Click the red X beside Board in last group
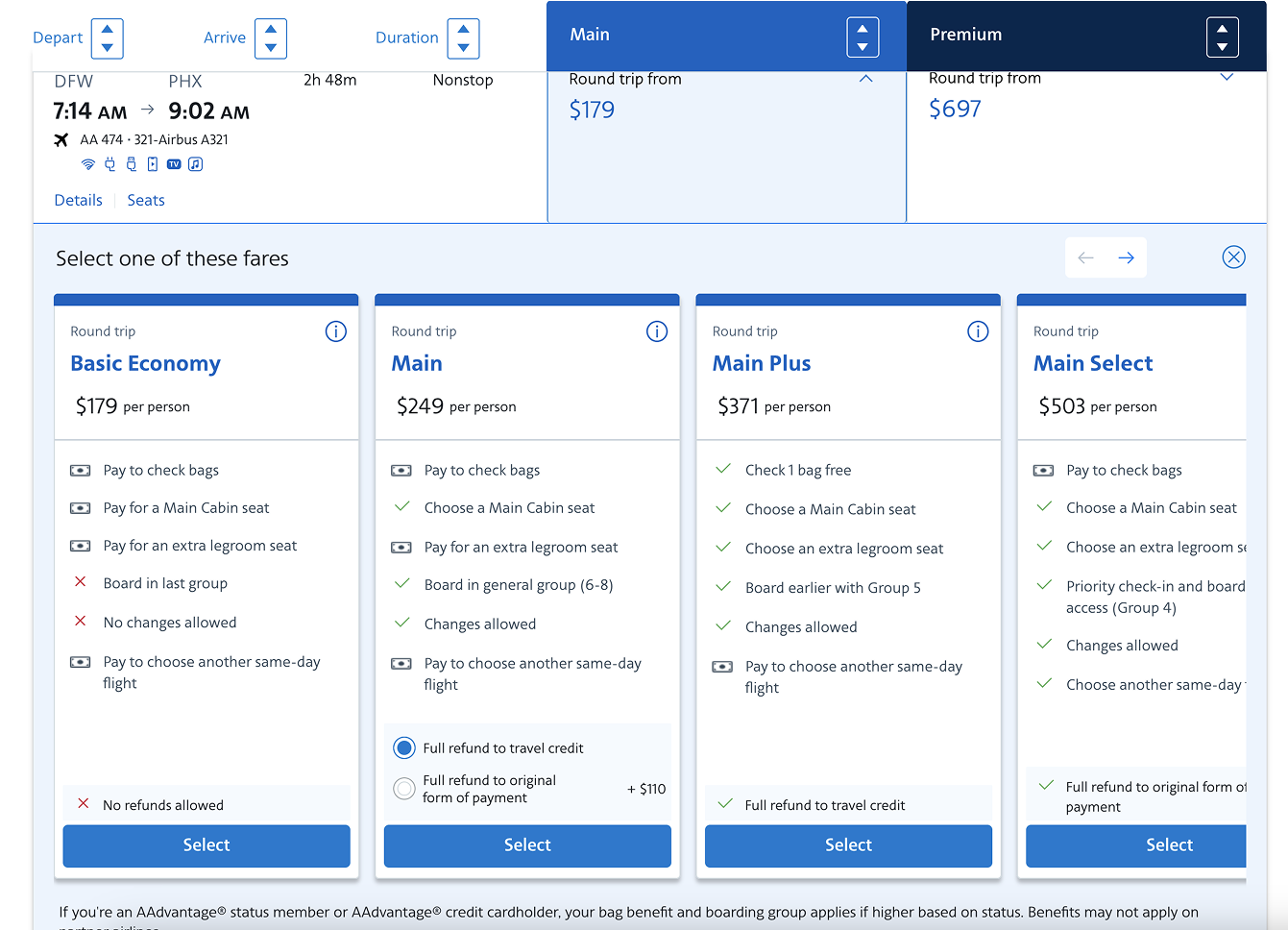The width and height of the screenshot is (1288, 930). (x=81, y=582)
